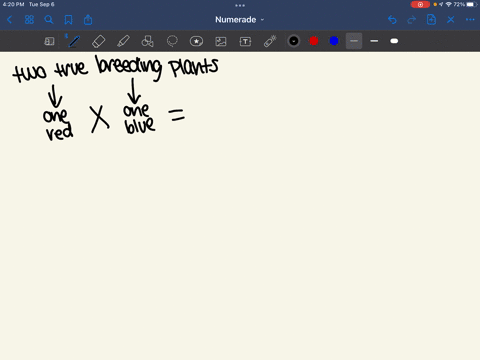Screen dimensions: 480x360
Task: Choose the red pen color
Action: click(314, 41)
